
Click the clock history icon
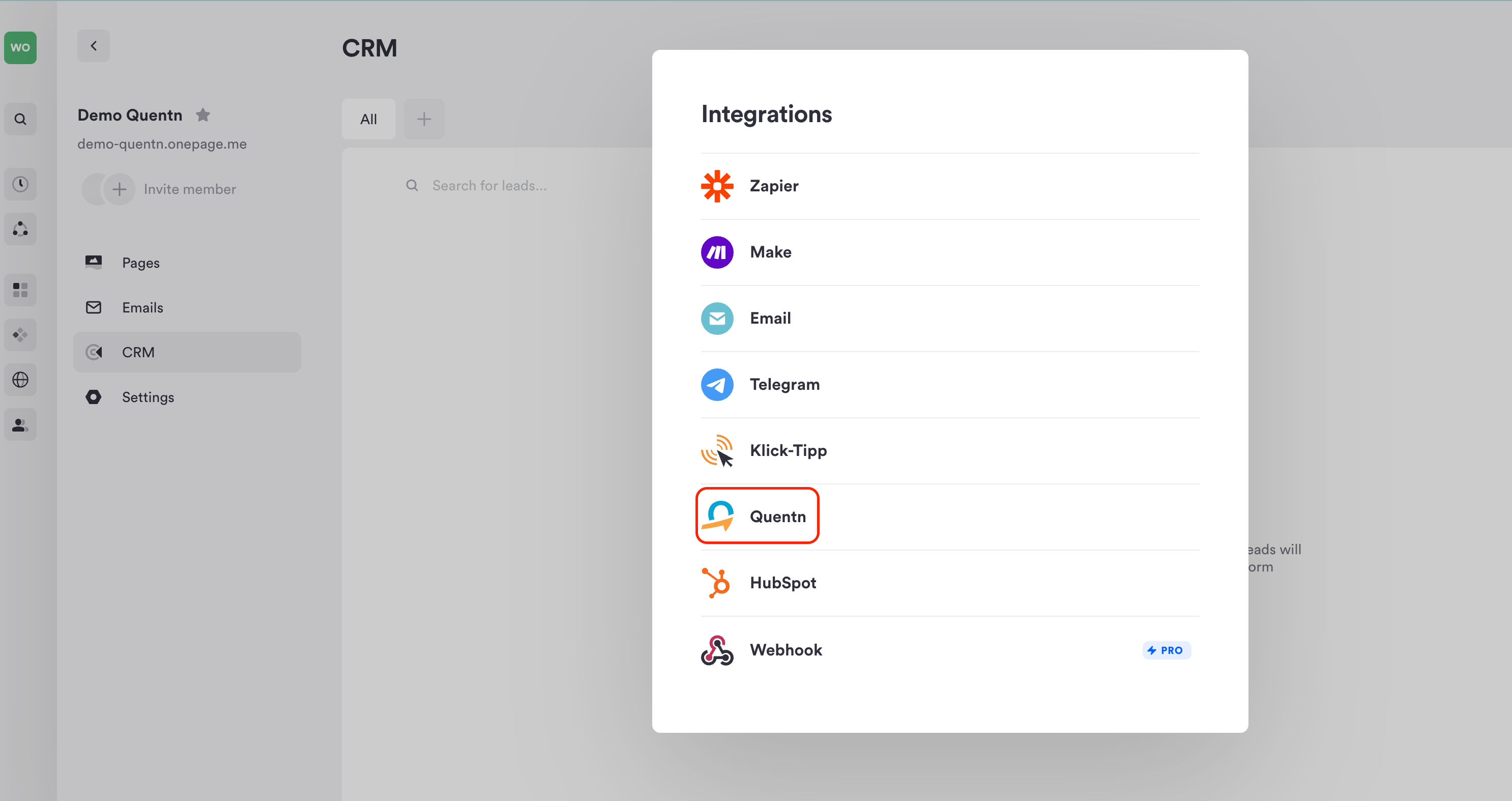[x=20, y=184]
